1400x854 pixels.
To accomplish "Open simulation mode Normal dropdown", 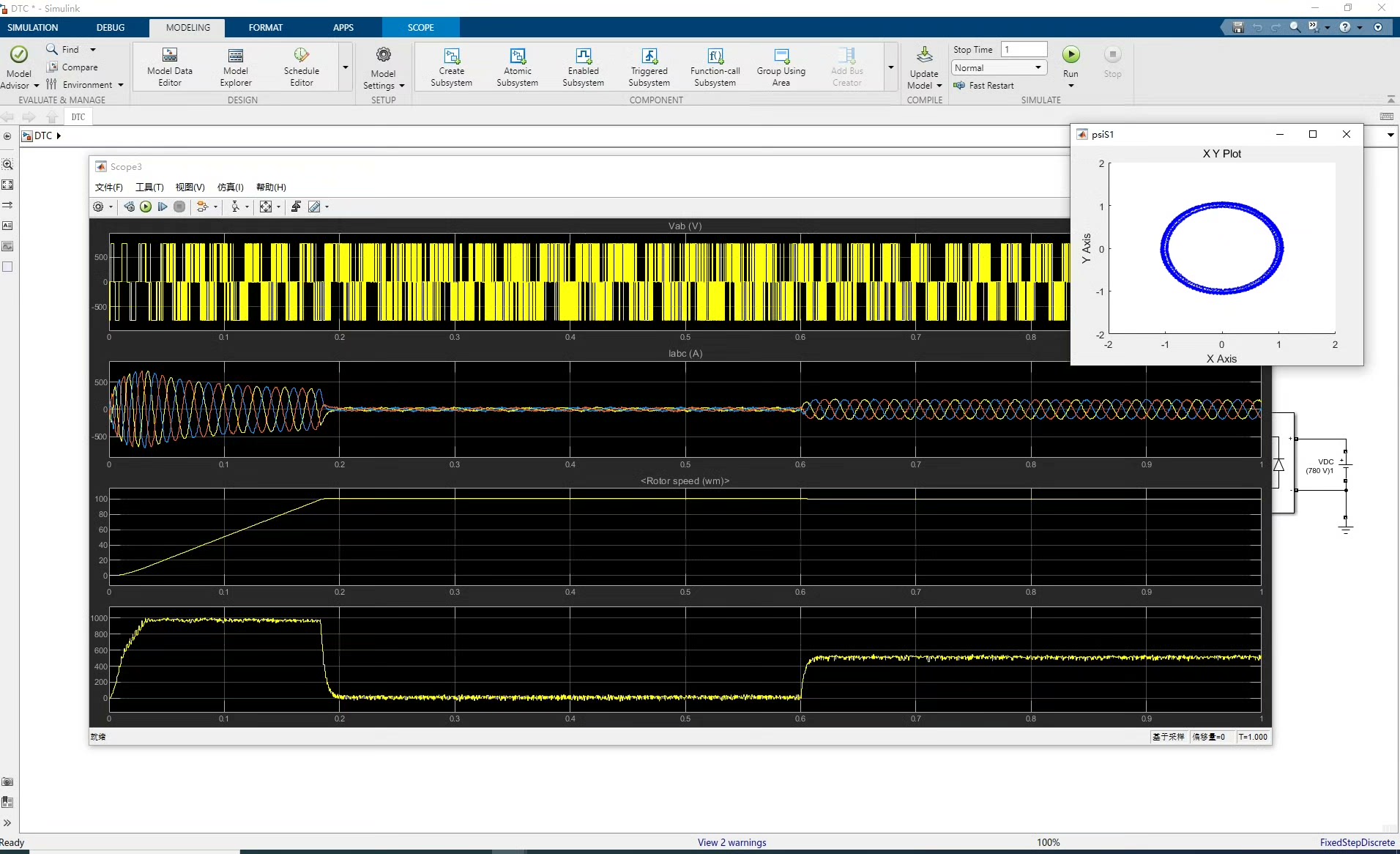I will 999,67.
